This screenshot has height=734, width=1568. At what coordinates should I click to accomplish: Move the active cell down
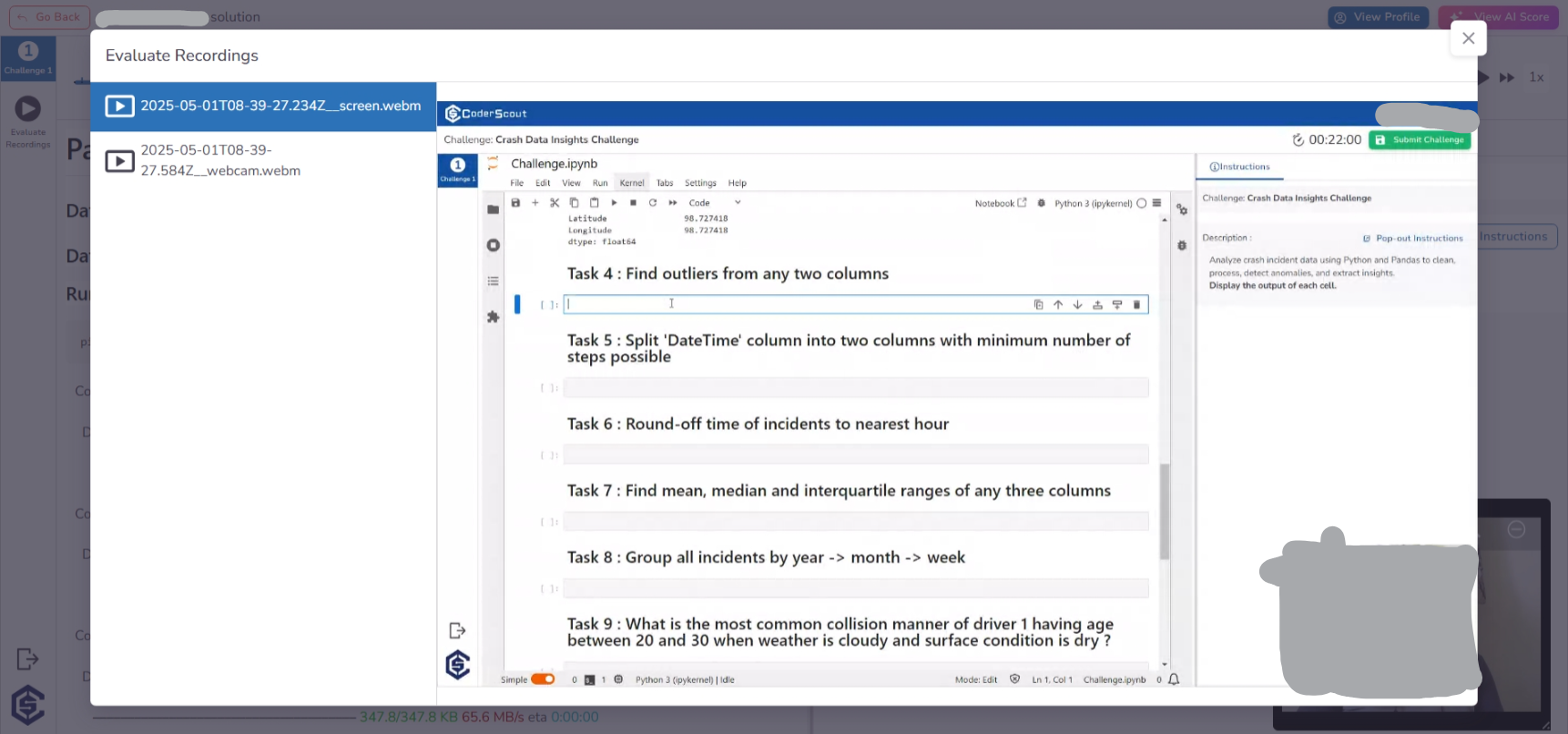click(x=1077, y=305)
